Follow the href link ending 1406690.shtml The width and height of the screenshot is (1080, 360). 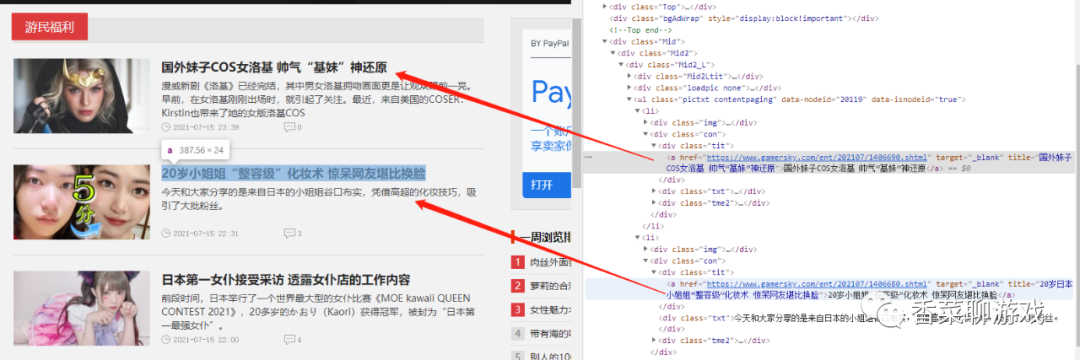pyautogui.click(x=818, y=157)
